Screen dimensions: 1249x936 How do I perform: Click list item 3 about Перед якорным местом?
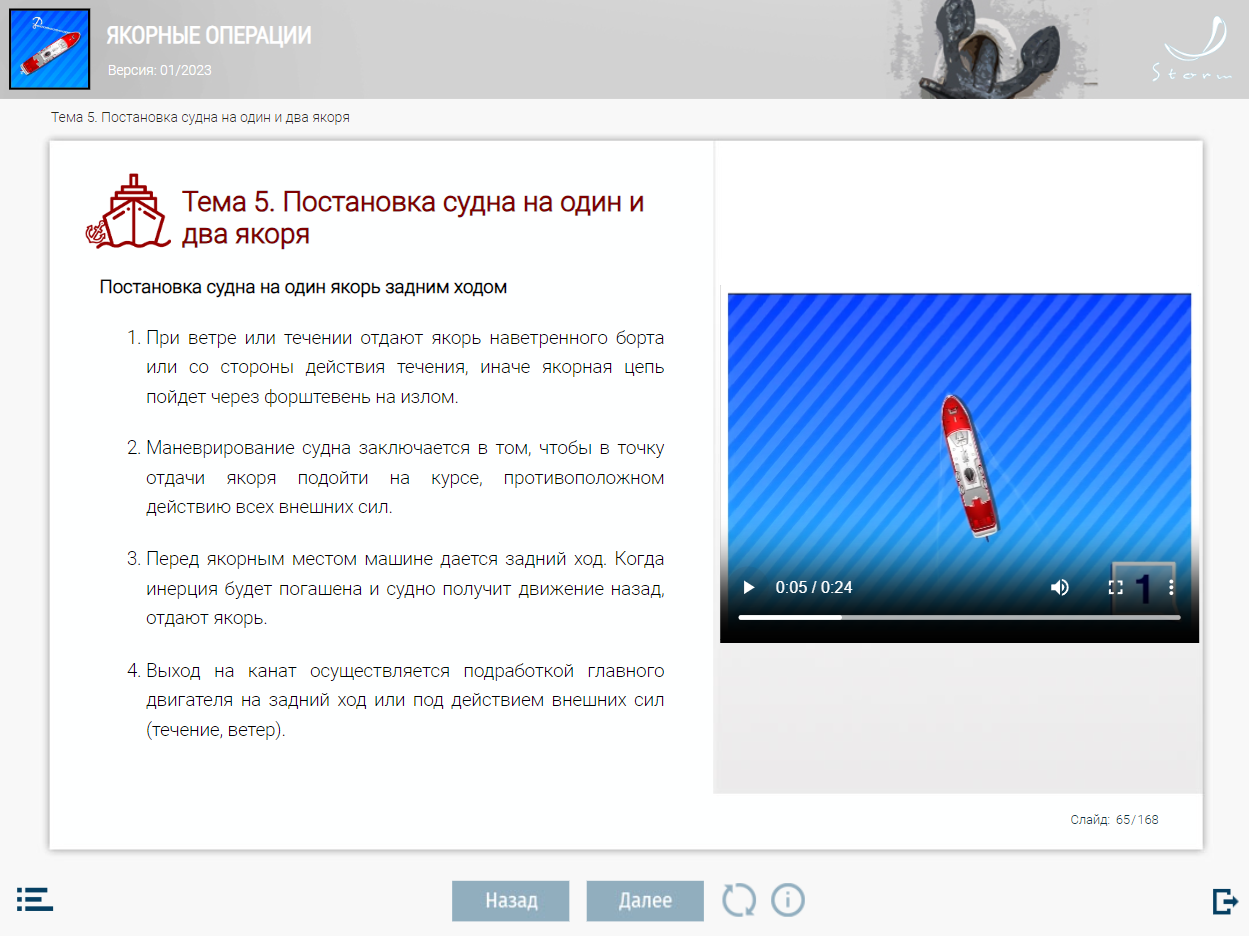point(395,588)
